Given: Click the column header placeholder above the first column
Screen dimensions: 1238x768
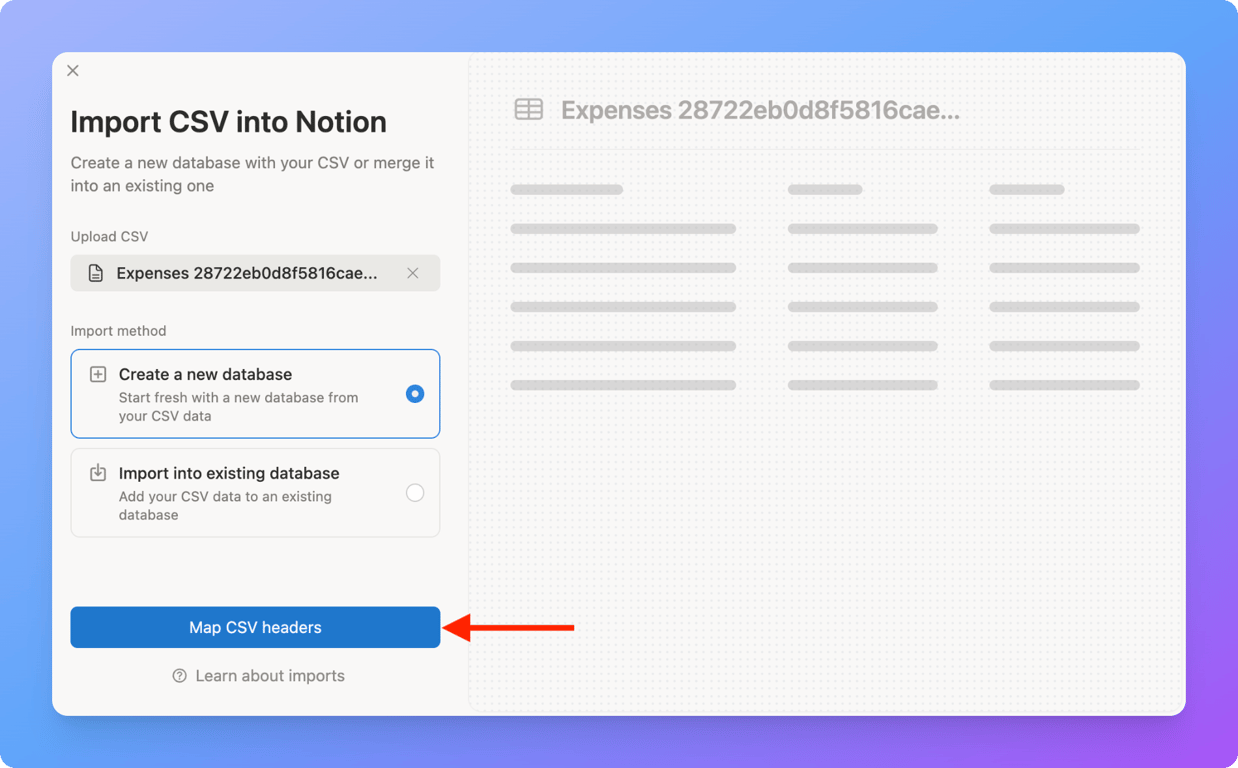Looking at the screenshot, I should point(566,189).
